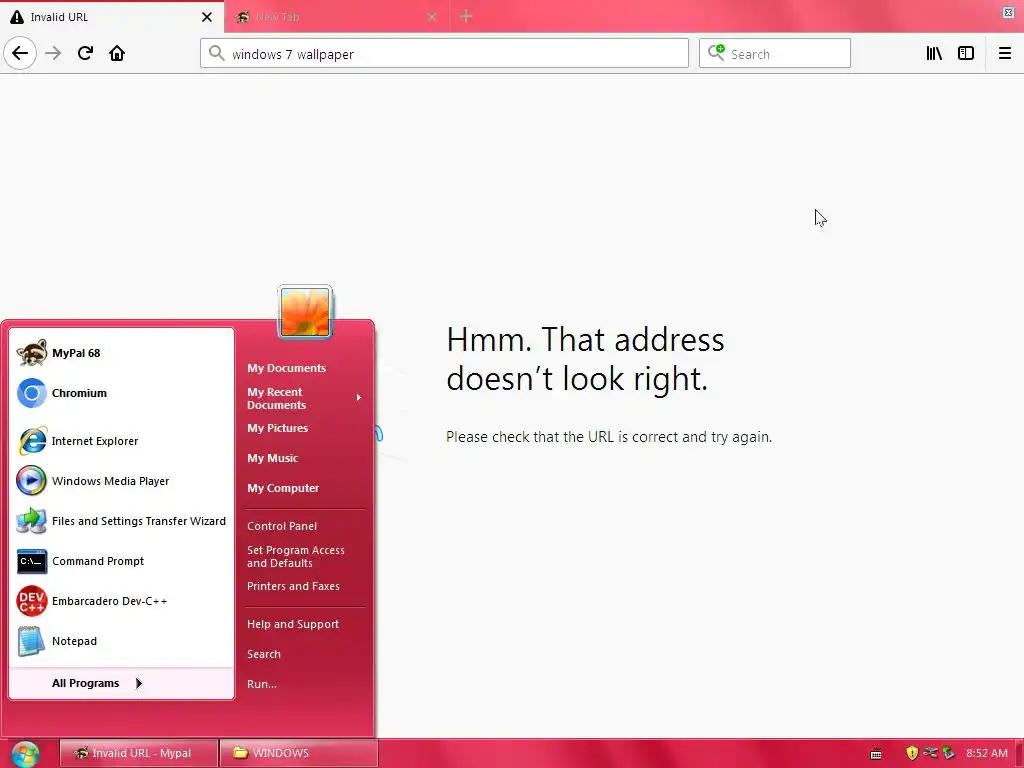Image resolution: width=1024 pixels, height=768 pixels.
Task: Click the Chromium blue circle icon
Action: click(31, 393)
